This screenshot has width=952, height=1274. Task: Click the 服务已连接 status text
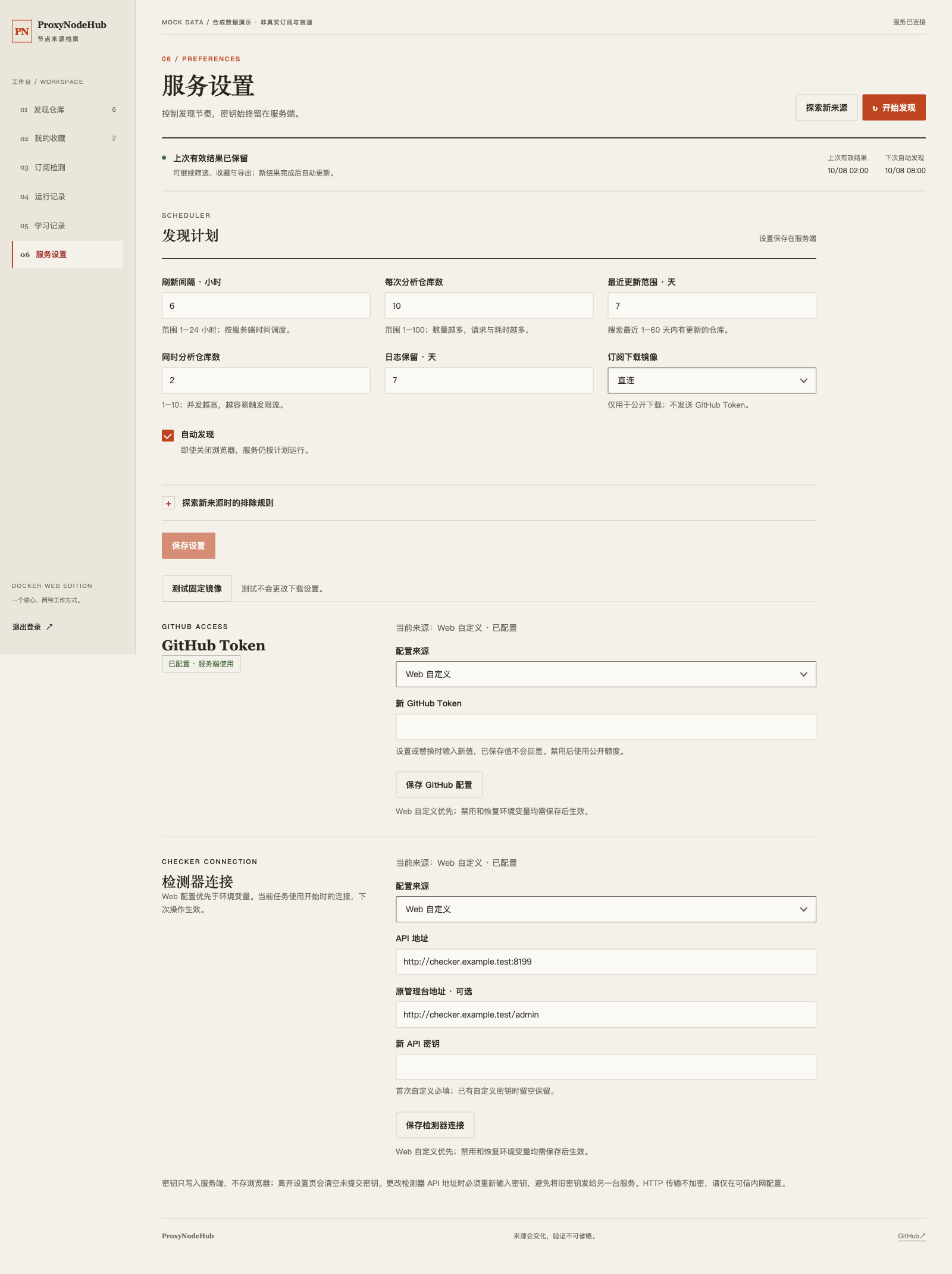click(909, 22)
